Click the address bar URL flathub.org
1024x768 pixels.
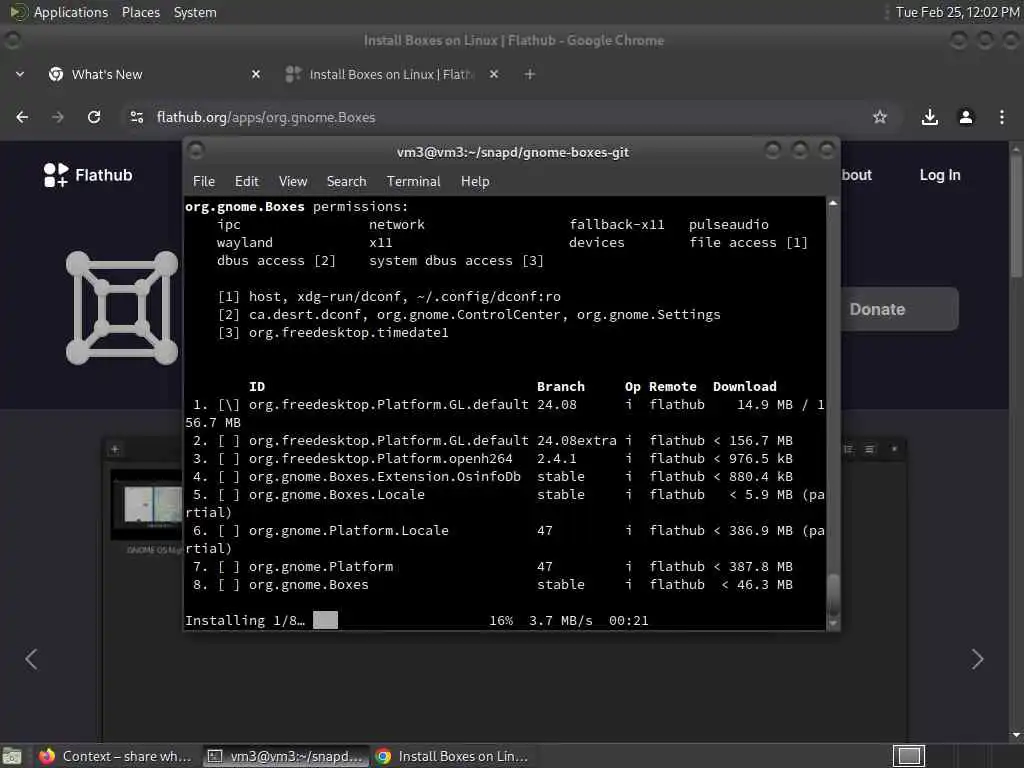(266, 118)
